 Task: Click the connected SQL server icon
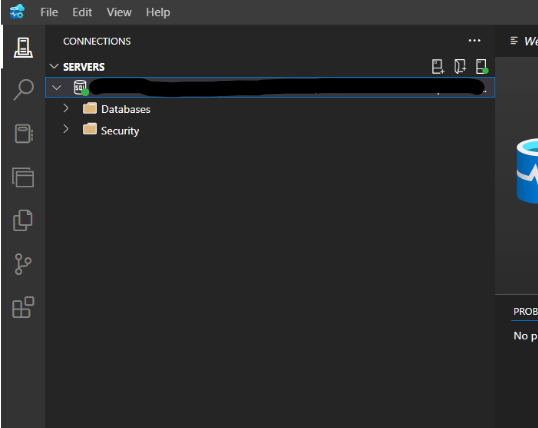[x=81, y=88]
